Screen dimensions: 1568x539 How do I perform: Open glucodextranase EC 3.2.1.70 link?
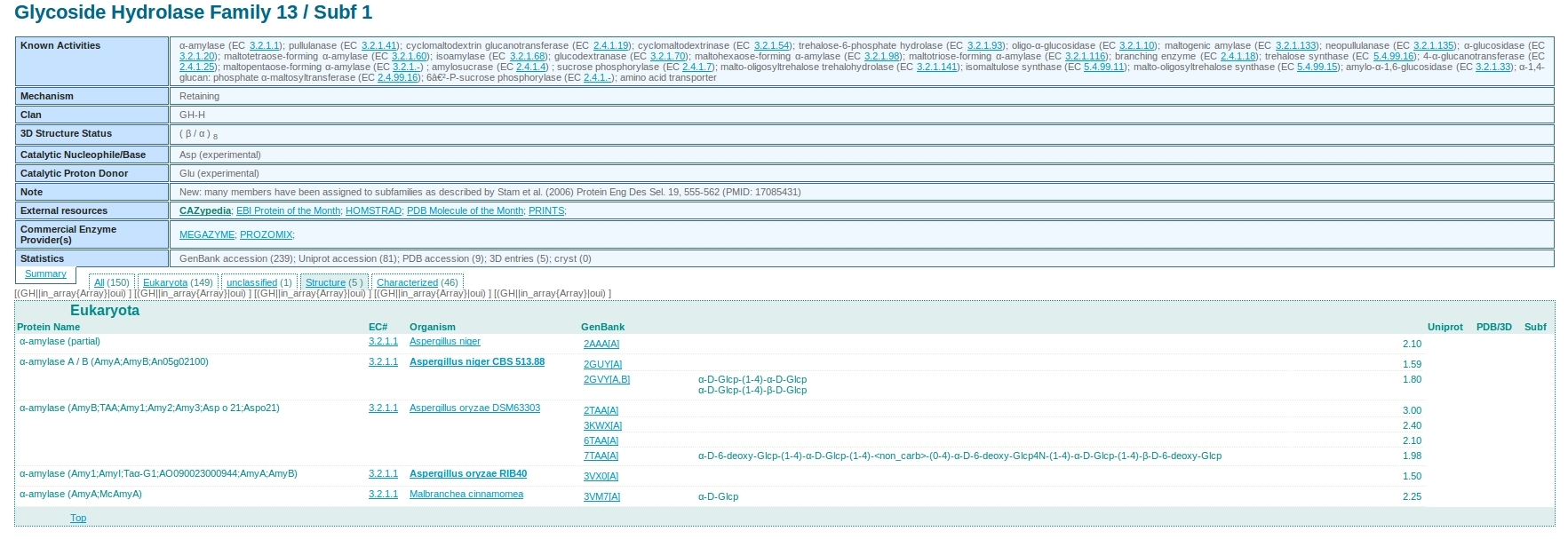pos(667,56)
